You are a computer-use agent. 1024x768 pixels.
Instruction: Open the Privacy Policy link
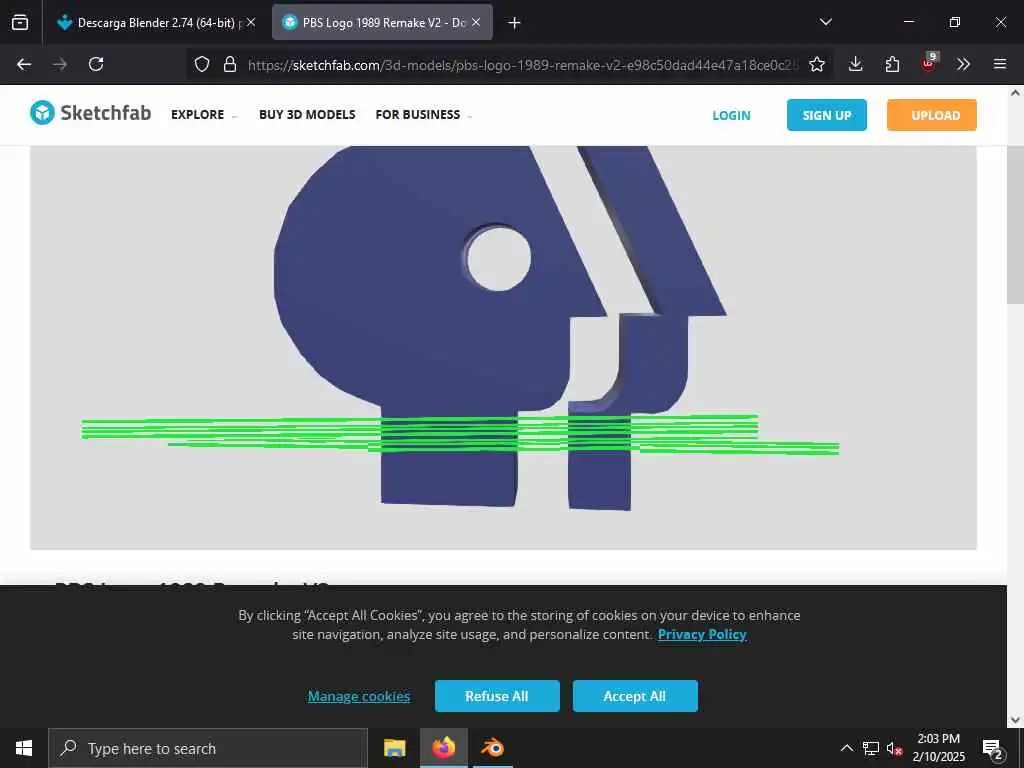click(702, 634)
